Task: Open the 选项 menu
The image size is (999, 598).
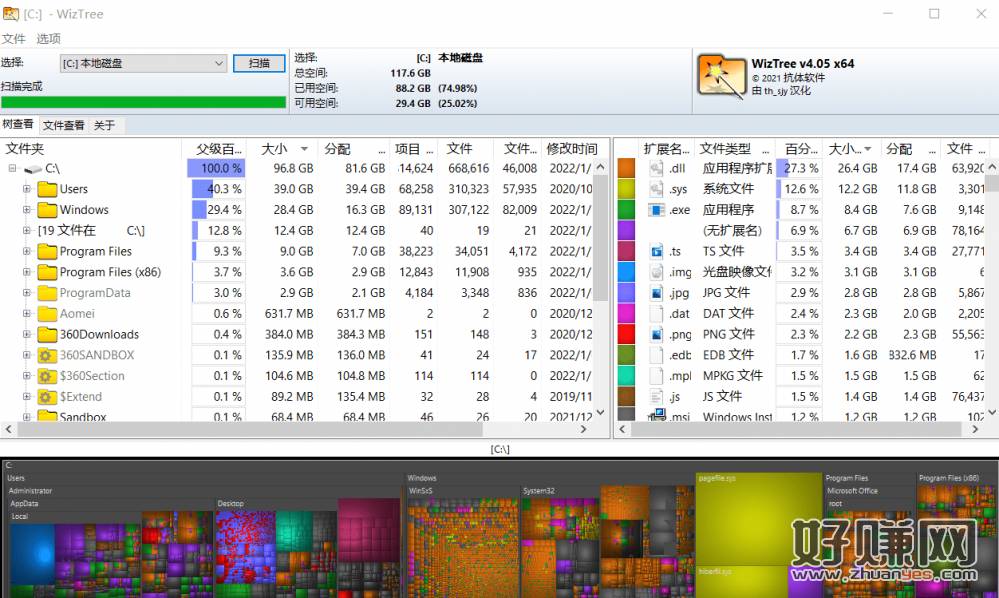Action: 48,39
